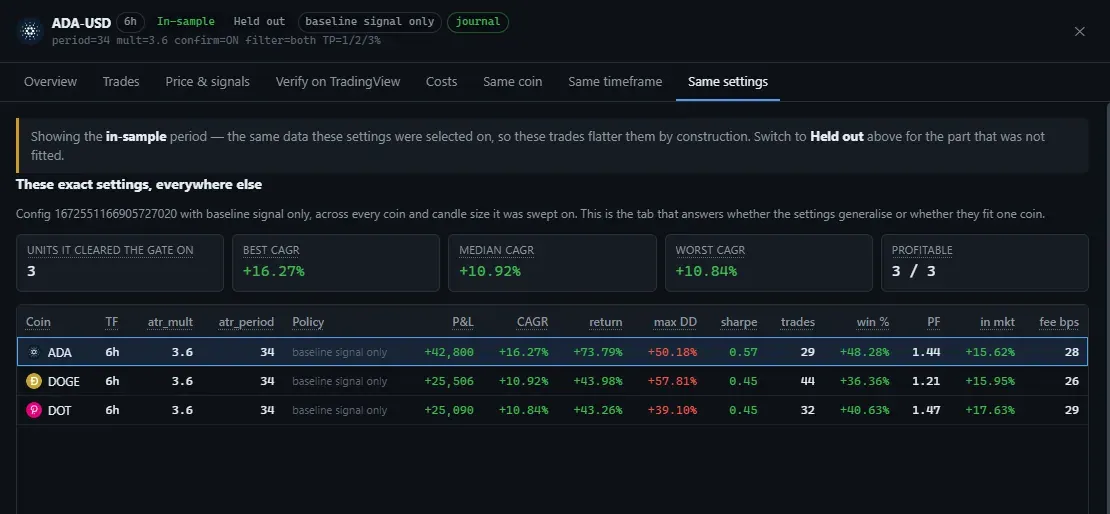
Task: Click the DOGE coin icon in table
Action: pos(33,381)
